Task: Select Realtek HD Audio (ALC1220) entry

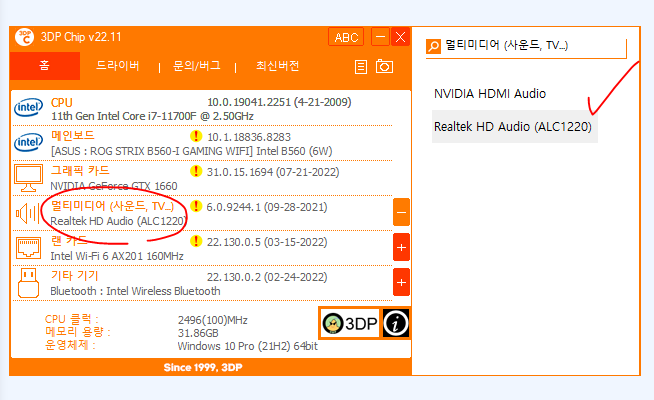Action: [x=515, y=126]
